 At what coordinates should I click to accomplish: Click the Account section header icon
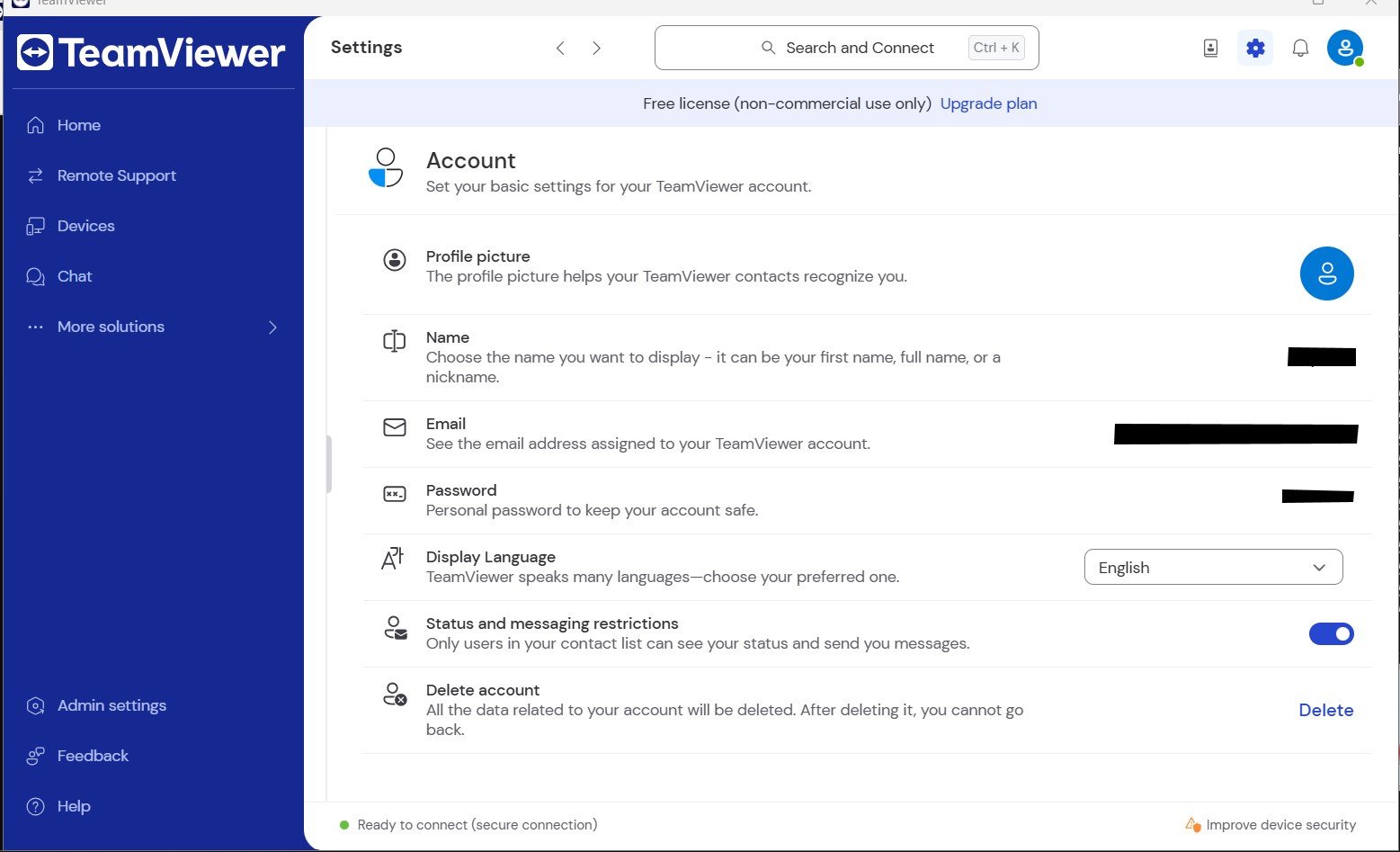pyautogui.click(x=386, y=168)
